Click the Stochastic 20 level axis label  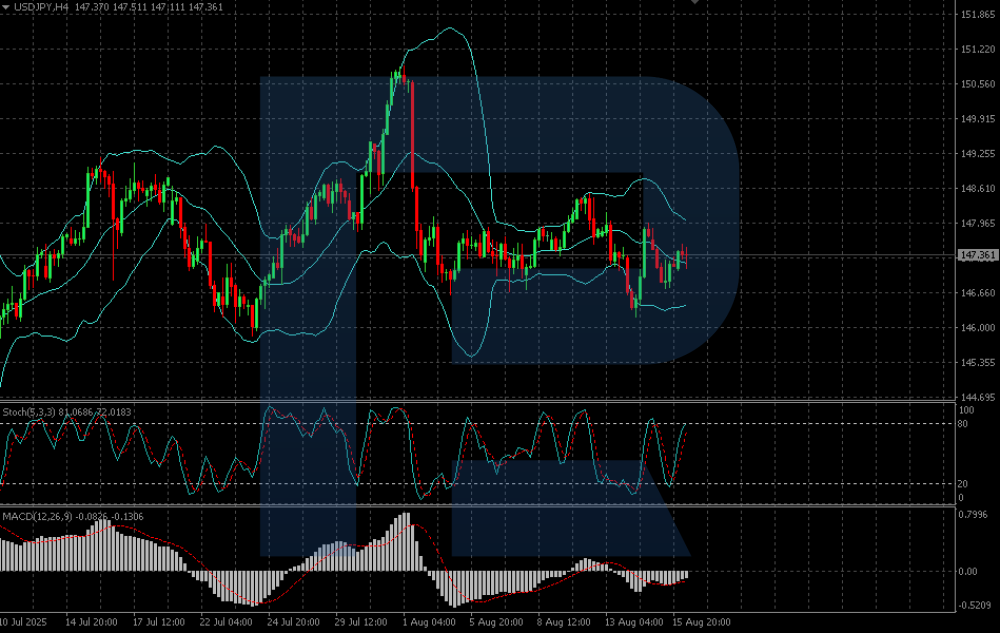coord(962,483)
